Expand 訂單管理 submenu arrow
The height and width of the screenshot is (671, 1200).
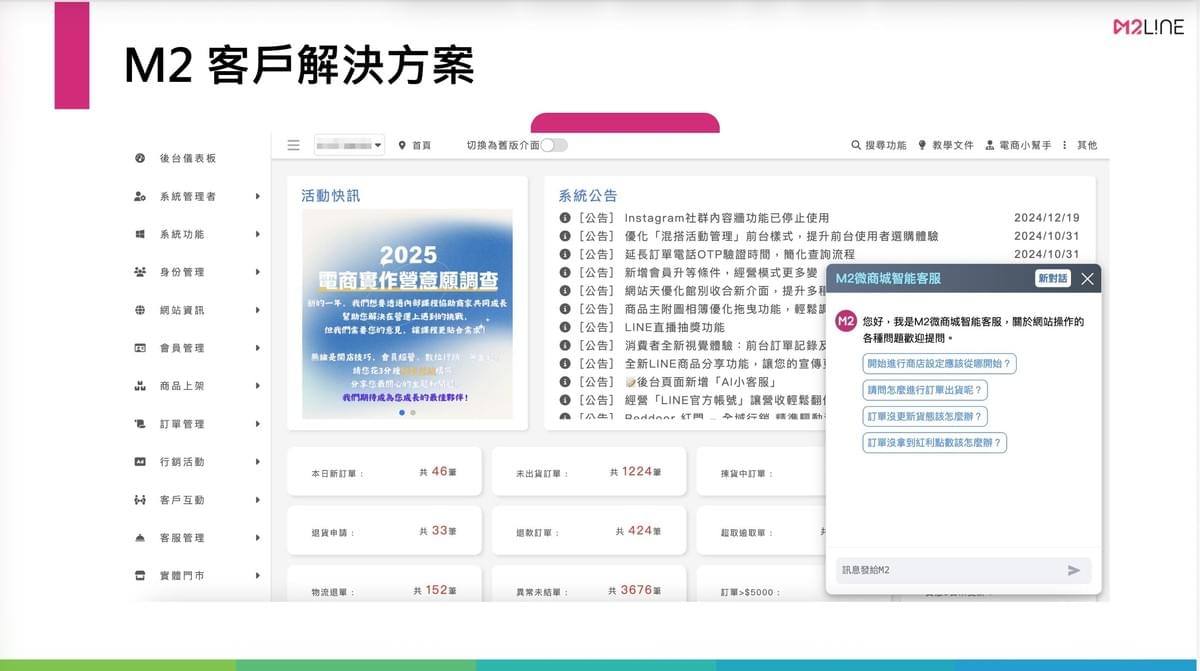coord(257,424)
